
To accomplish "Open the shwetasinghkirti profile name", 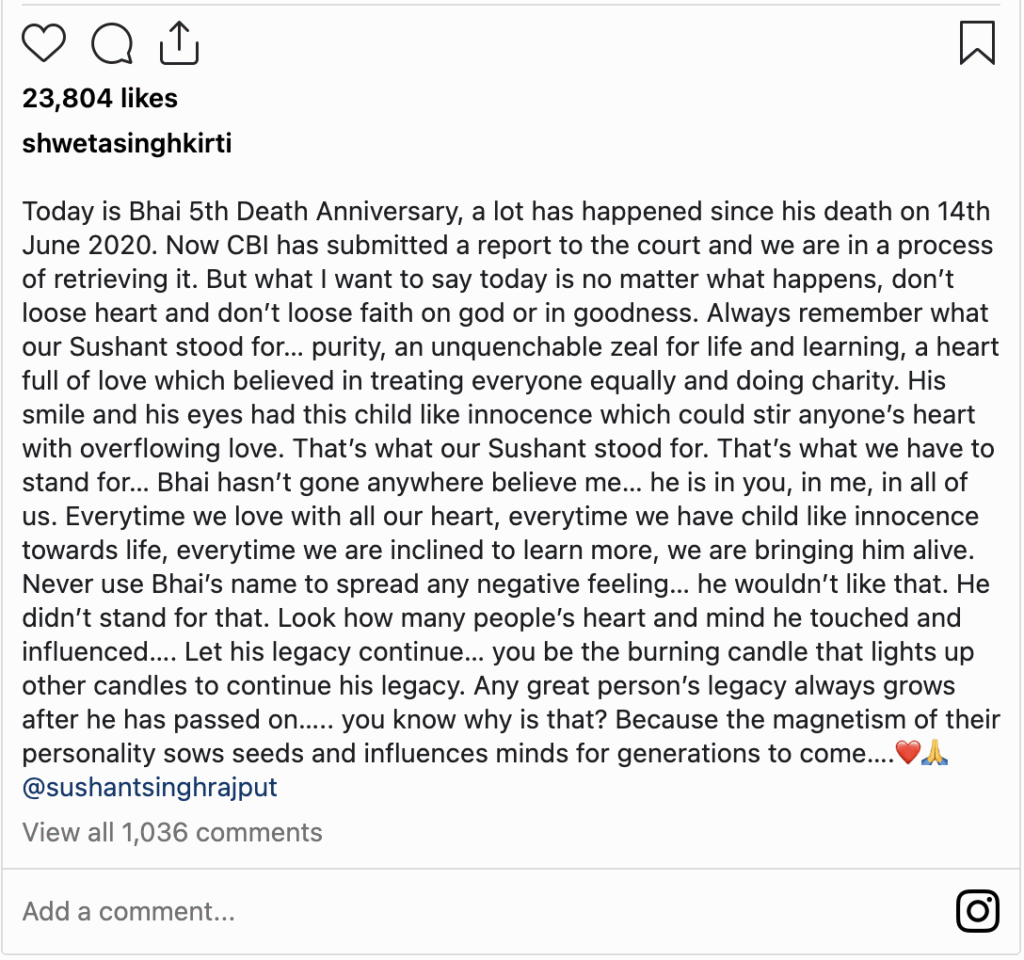I will click(127, 144).
